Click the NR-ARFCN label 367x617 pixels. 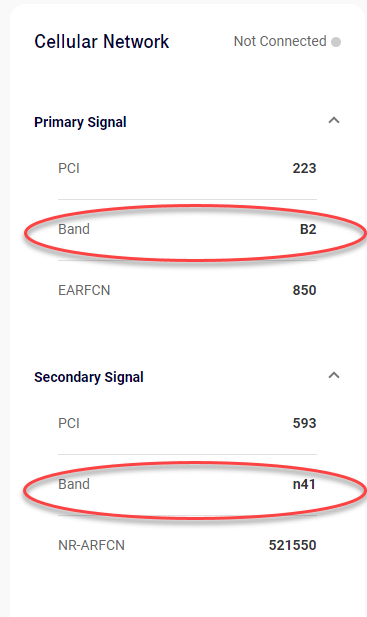coord(91,545)
